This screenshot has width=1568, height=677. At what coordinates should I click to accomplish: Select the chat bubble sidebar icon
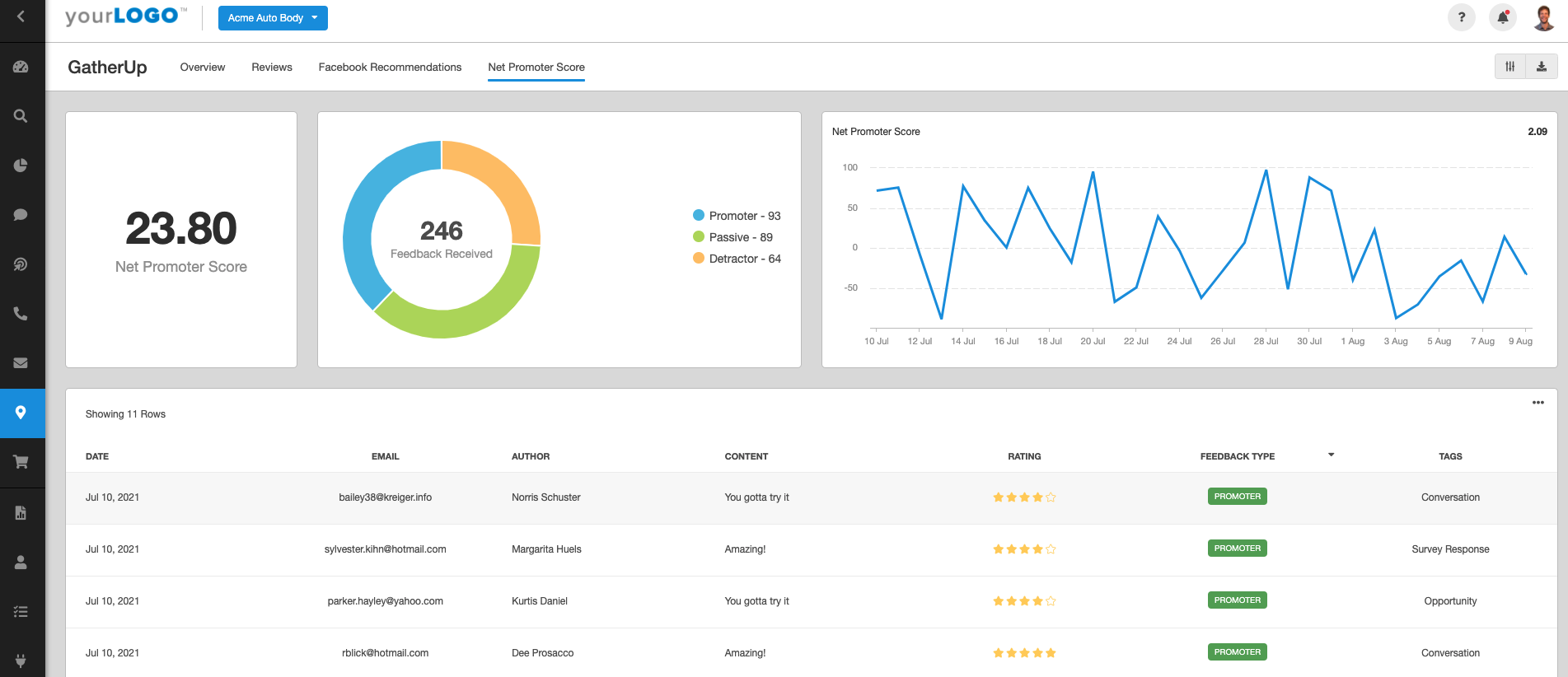pos(21,215)
